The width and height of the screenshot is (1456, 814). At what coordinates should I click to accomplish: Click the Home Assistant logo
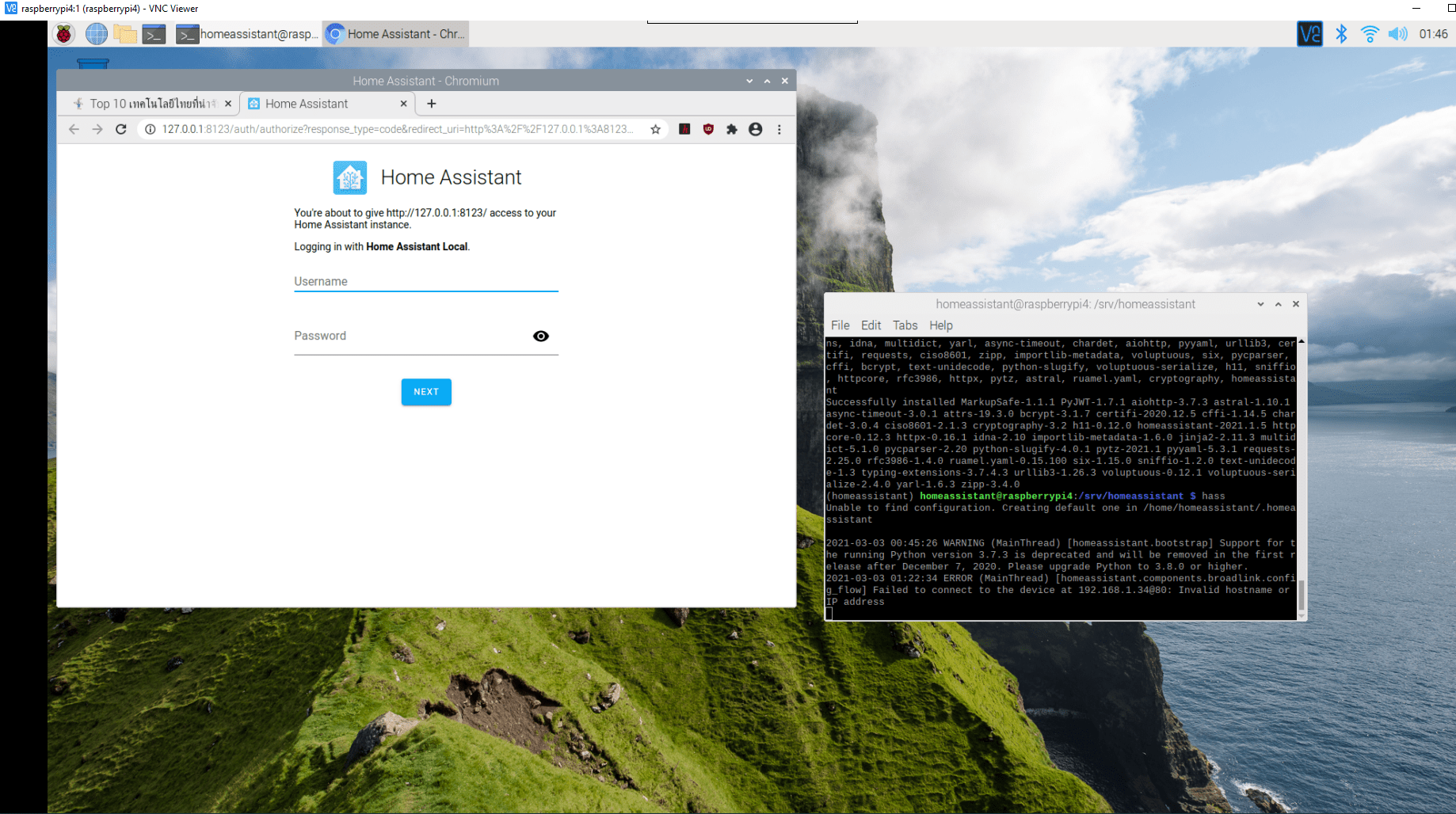point(349,177)
